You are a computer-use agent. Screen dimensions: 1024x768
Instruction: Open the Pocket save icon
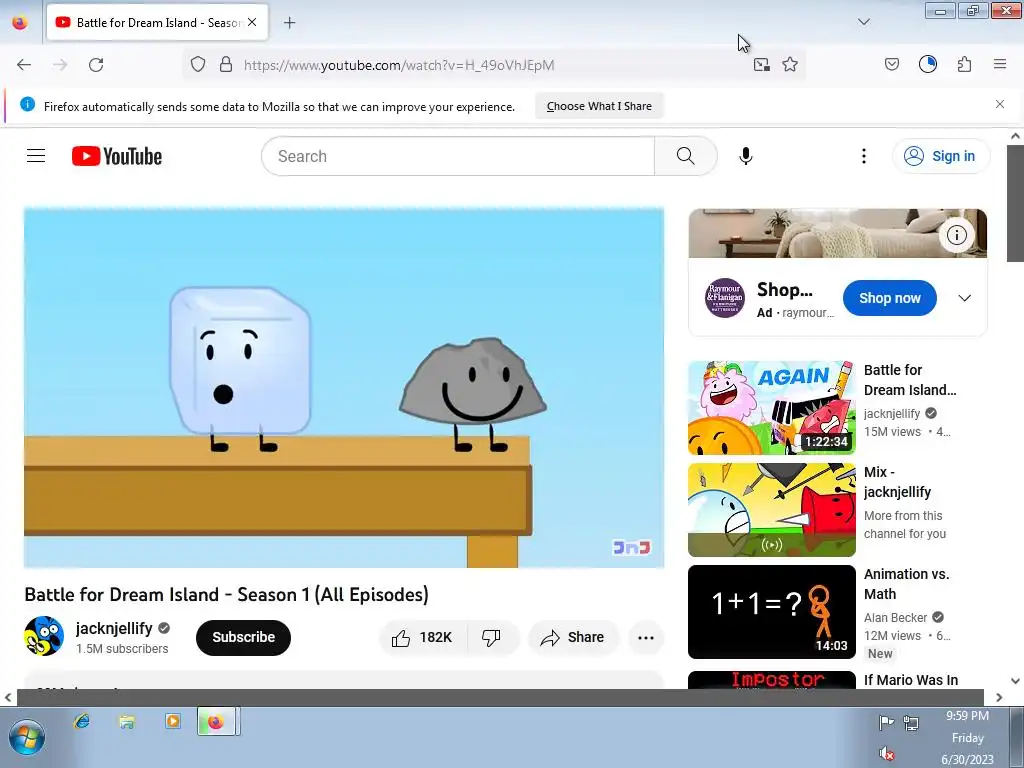coord(891,64)
